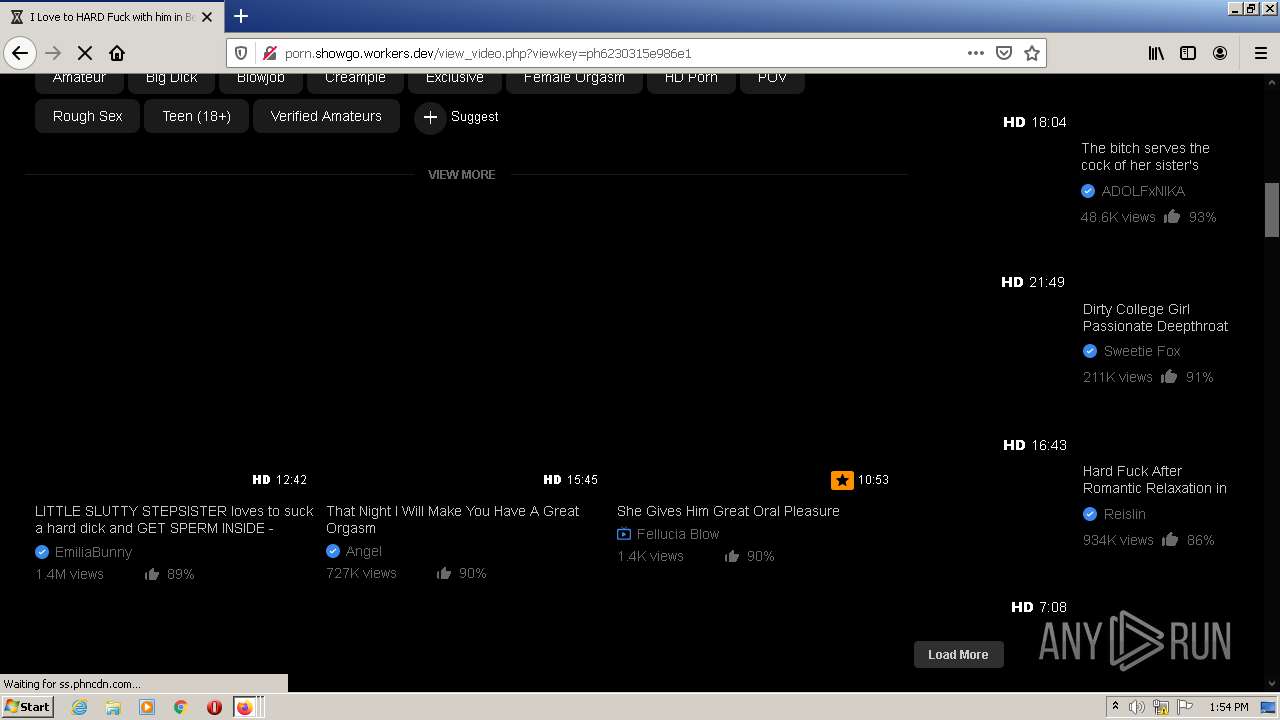Switch to Firefox on the taskbar
This screenshot has width=1280, height=720.
245,707
